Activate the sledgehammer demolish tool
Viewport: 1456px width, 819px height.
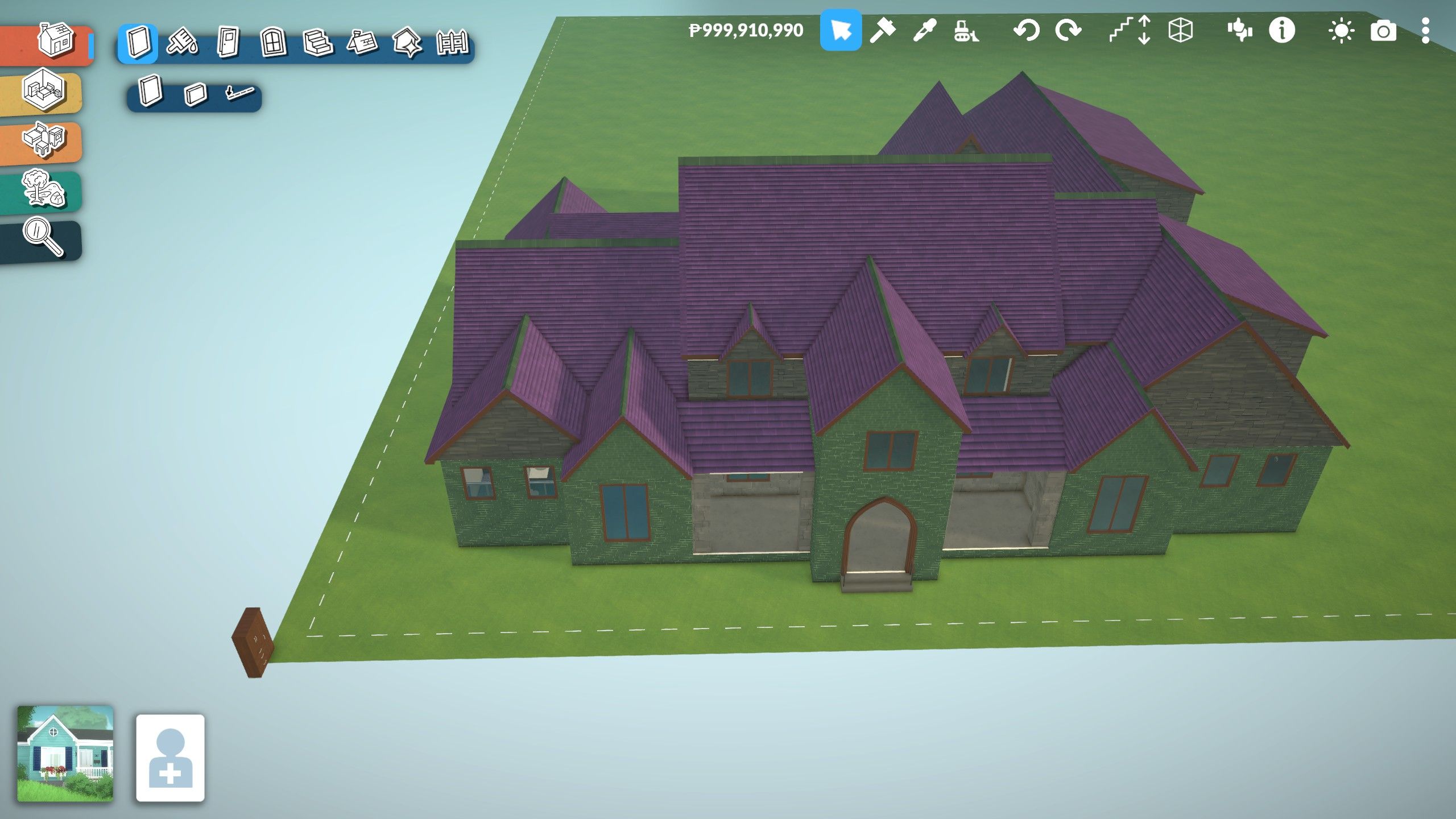point(883,30)
